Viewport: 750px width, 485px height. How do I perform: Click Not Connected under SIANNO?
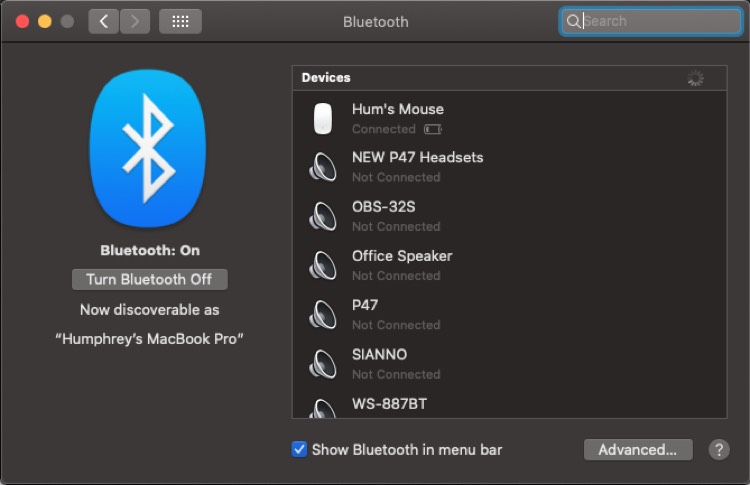[x=396, y=375]
